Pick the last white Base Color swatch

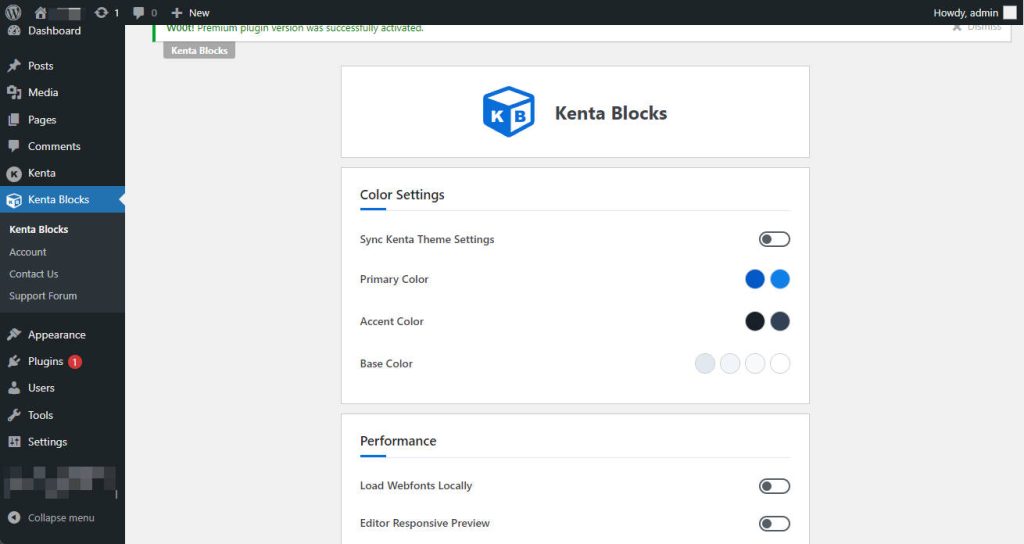(x=780, y=363)
